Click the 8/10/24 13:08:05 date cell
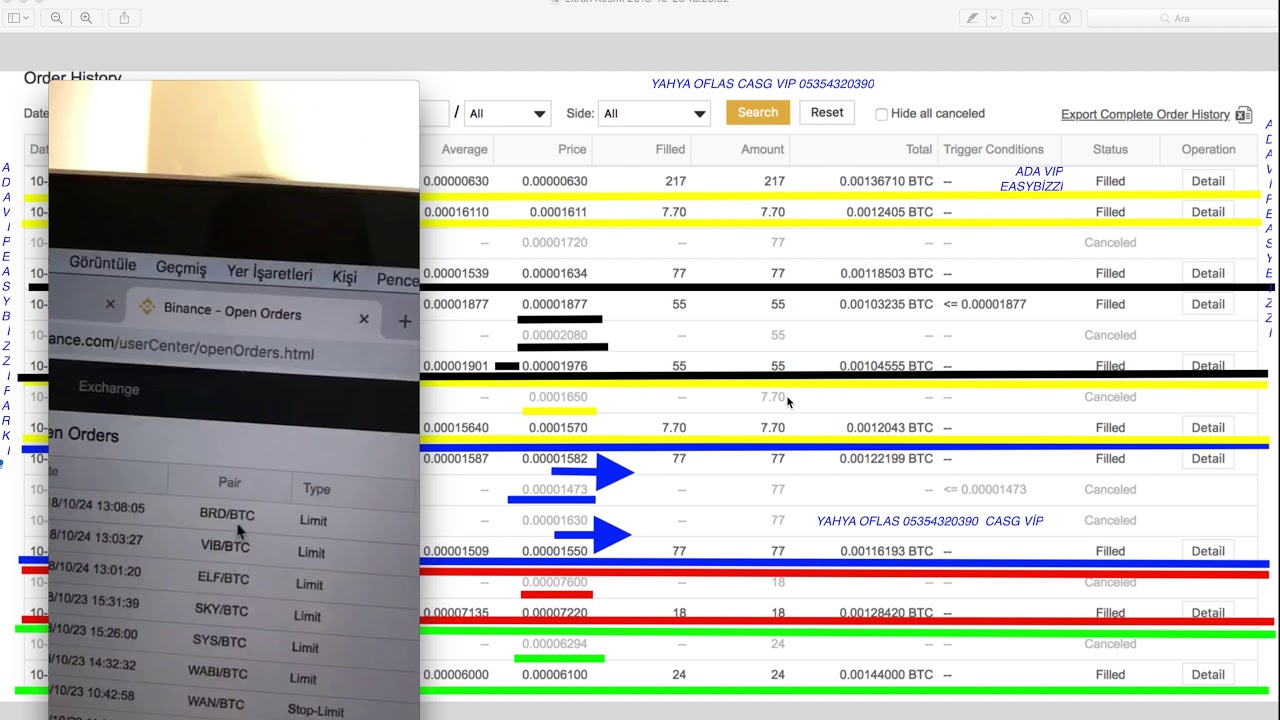The height and width of the screenshot is (720, 1280). click(97, 506)
